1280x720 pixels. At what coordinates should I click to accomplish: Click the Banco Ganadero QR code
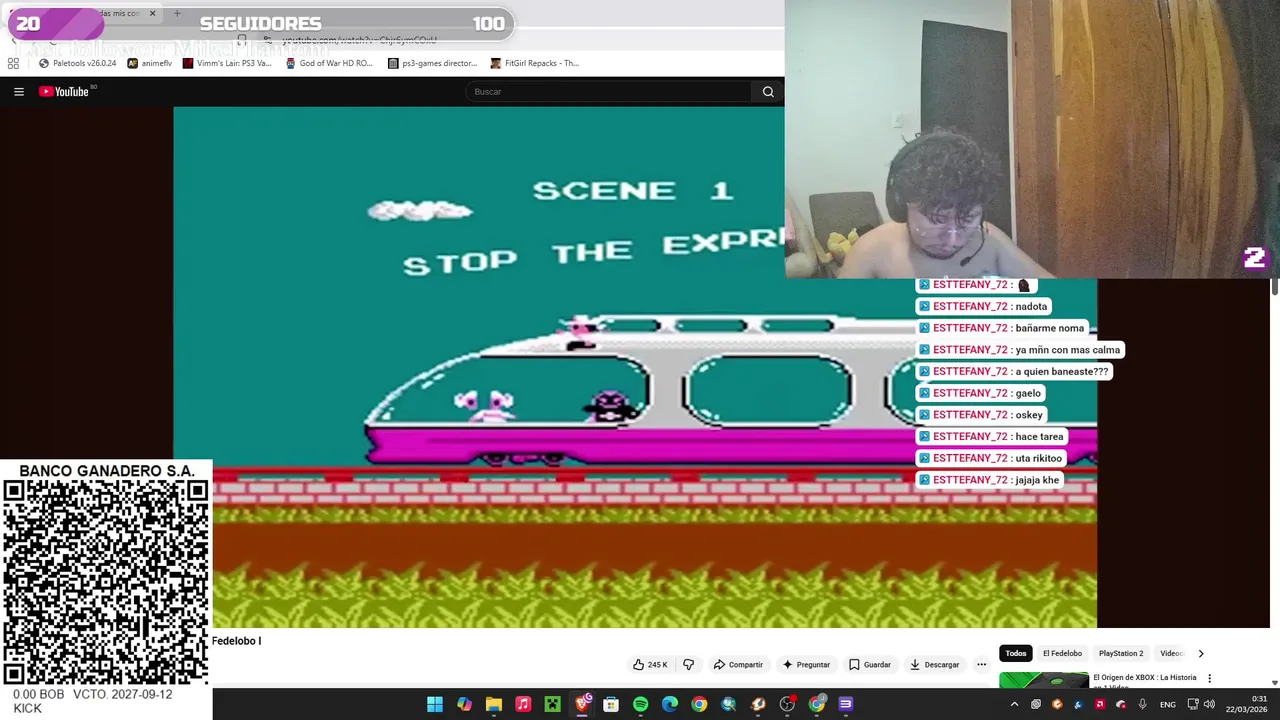point(105,584)
